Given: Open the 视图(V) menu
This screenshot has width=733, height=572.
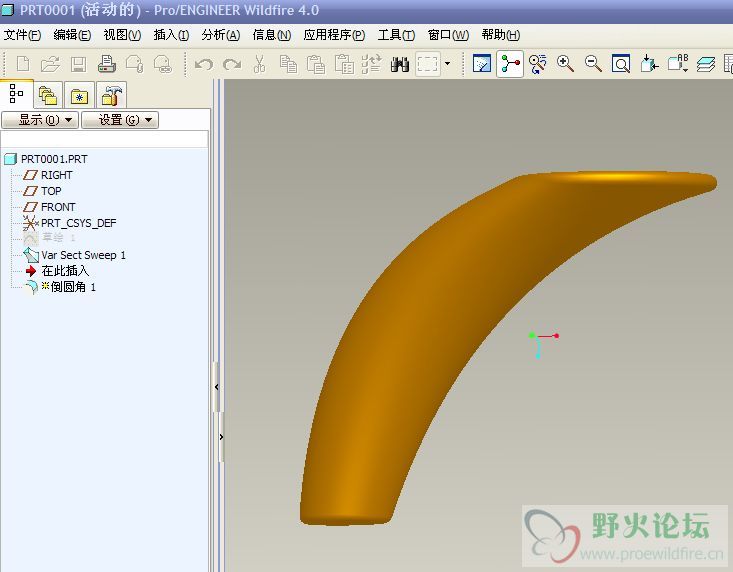Looking at the screenshot, I should (x=122, y=35).
